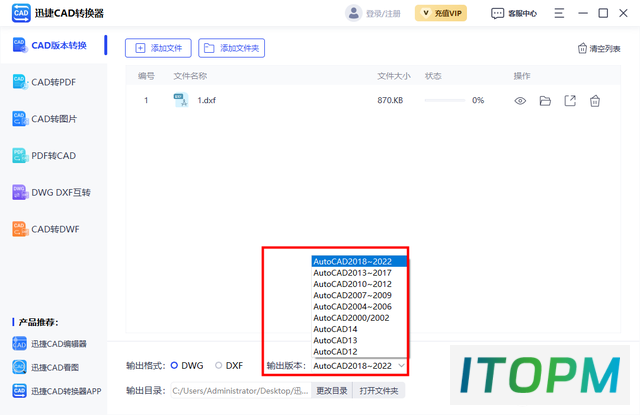Open CAD转DWF sidebar item
Viewport: 640px width, 415px height.
point(54,229)
